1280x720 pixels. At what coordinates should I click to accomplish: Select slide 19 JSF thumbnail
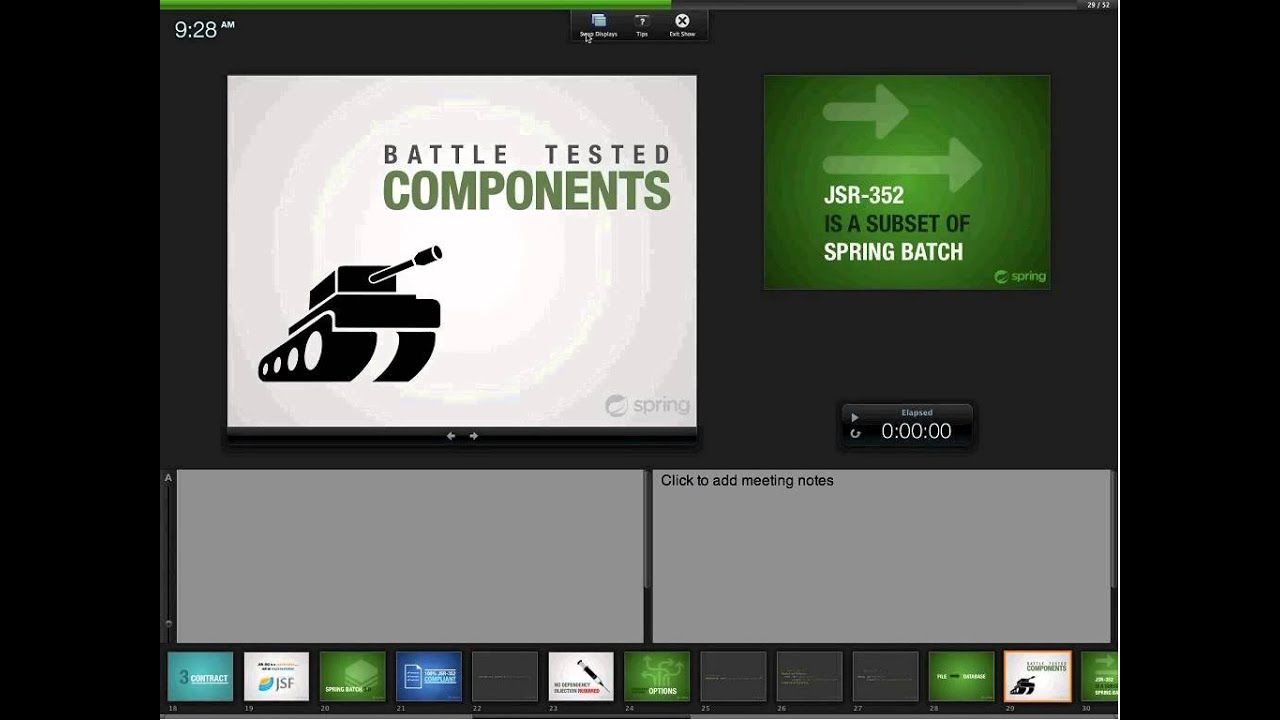click(x=277, y=676)
